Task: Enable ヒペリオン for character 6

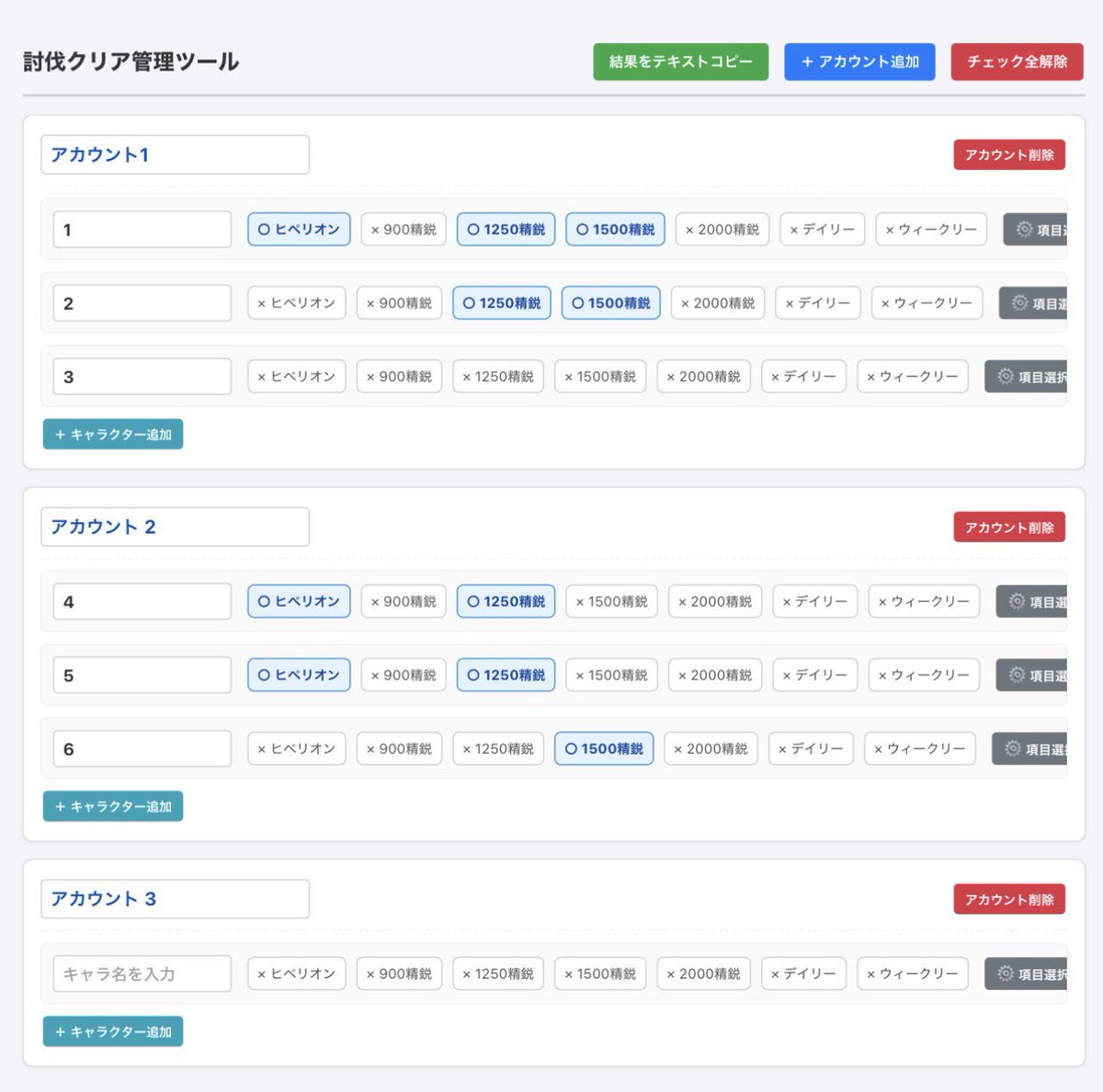Action: click(x=296, y=748)
